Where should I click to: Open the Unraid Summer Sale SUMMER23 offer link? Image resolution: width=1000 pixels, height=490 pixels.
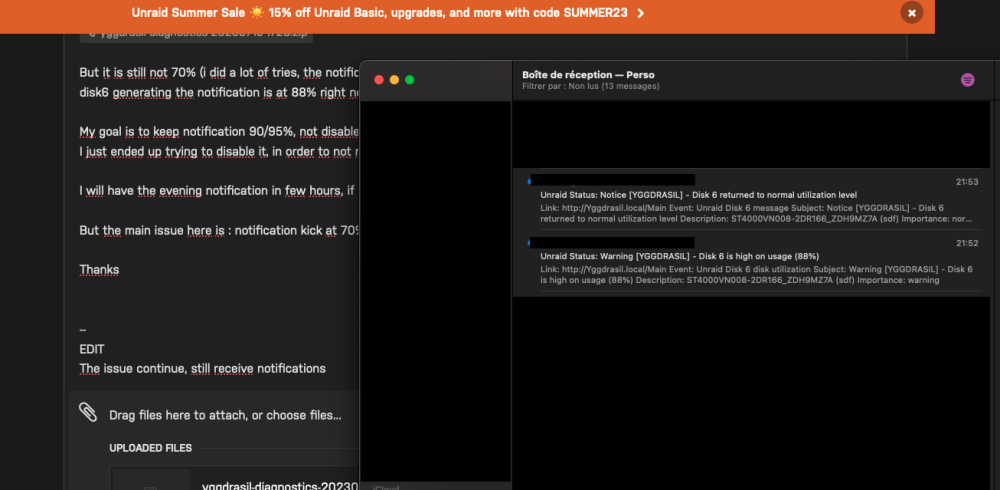(x=379, y=13)
